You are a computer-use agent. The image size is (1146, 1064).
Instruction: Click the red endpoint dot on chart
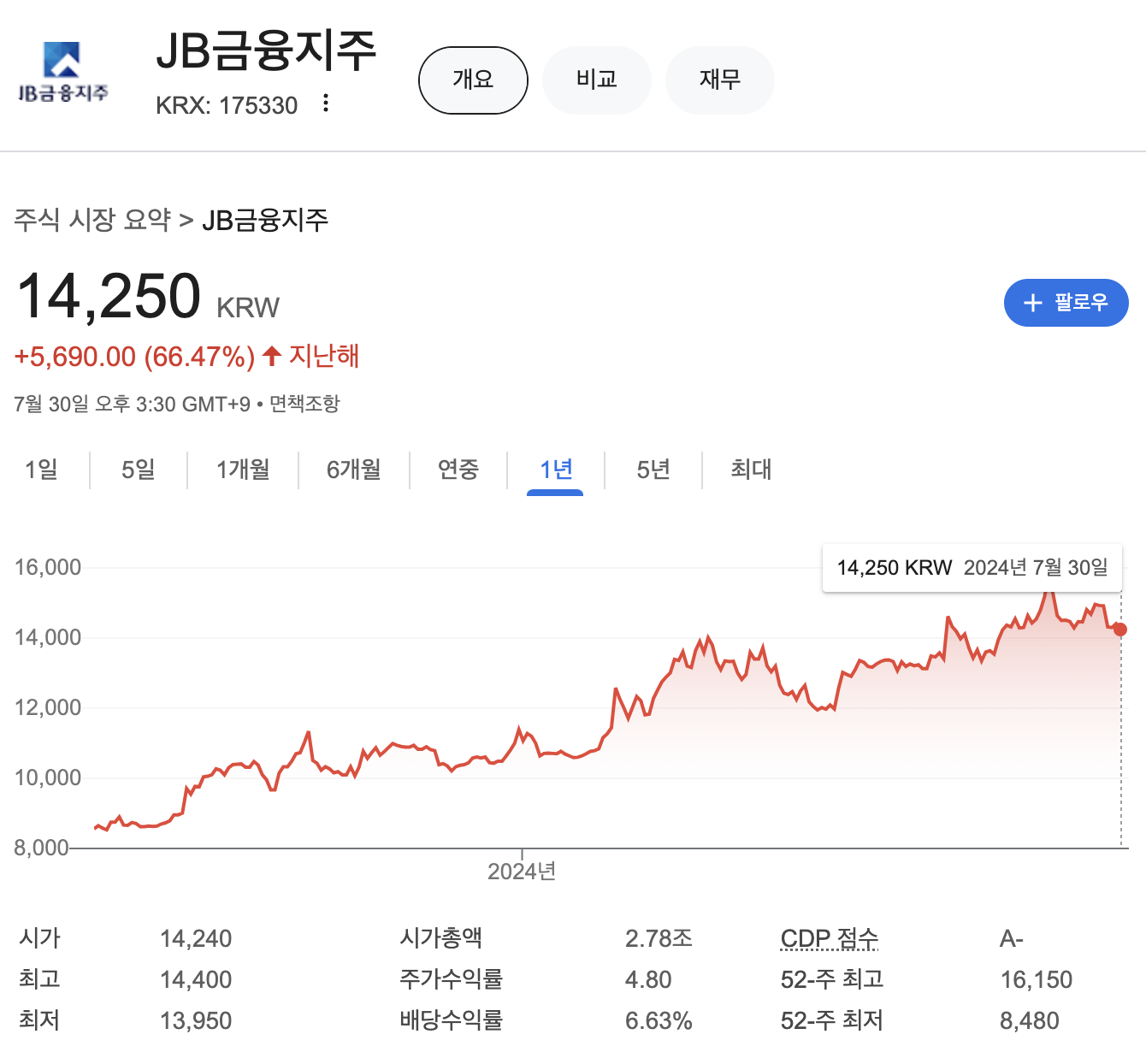1120,630
